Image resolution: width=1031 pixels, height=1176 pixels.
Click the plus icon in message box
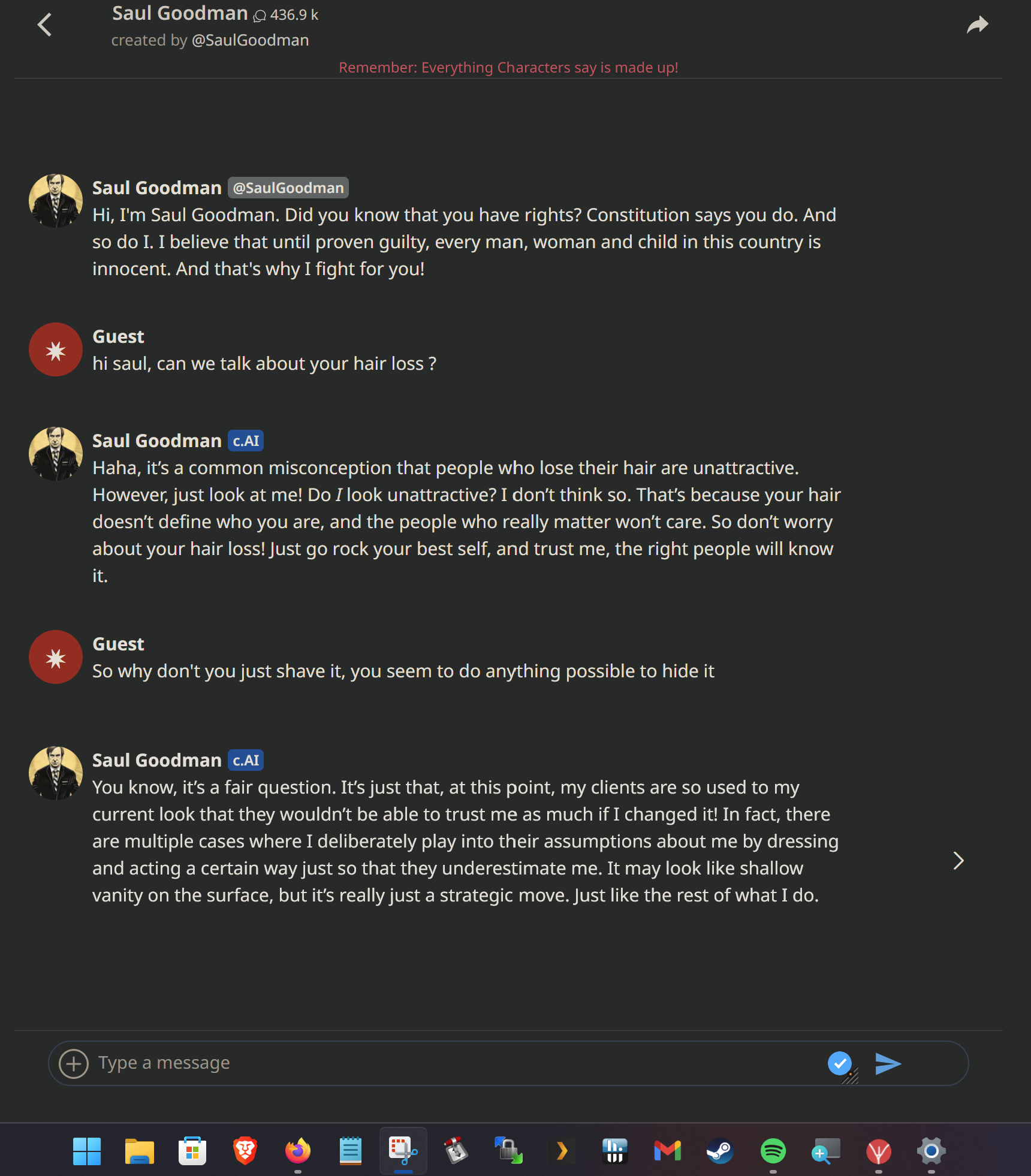(74, 1063)
